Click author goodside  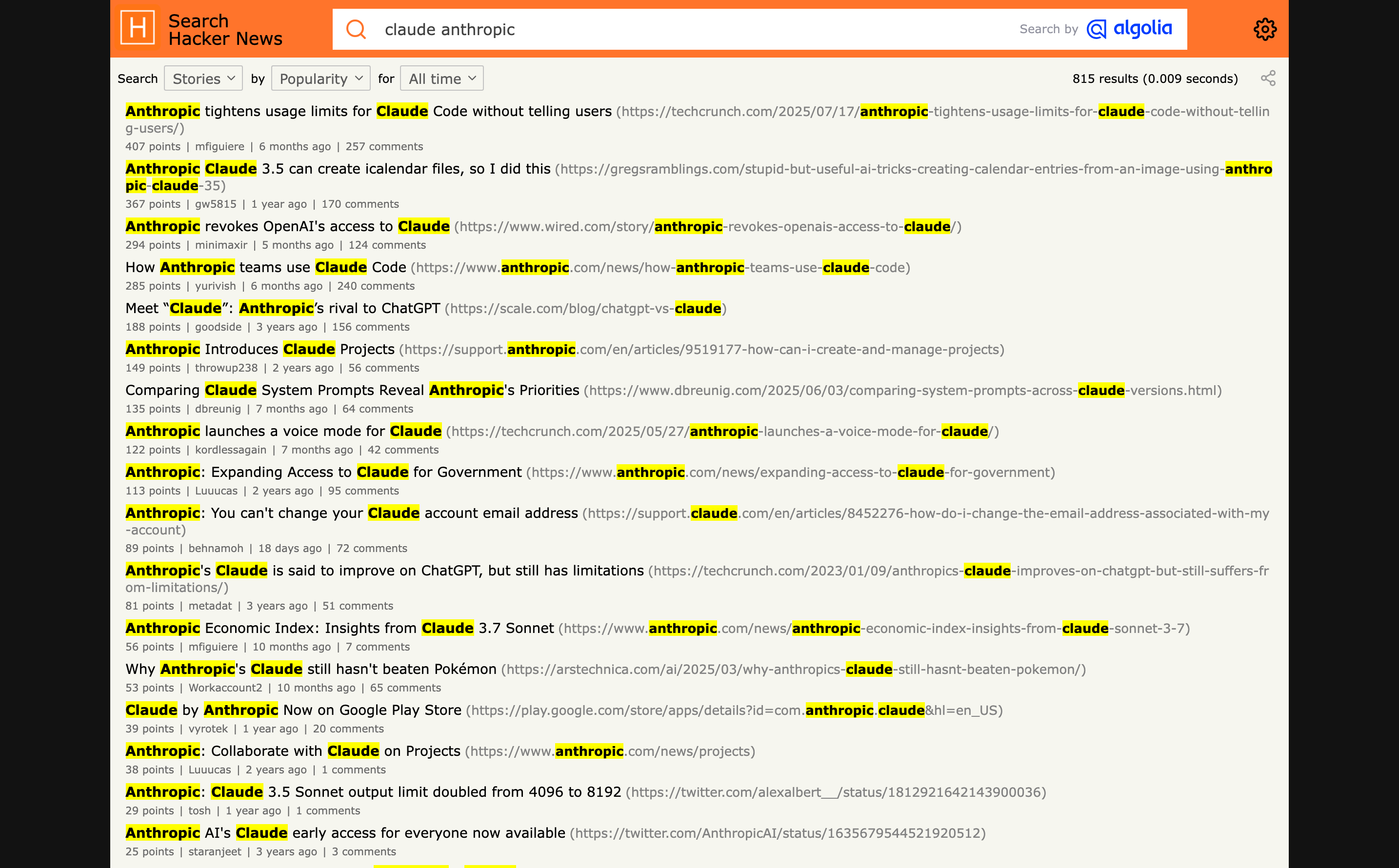click(x=218, y=327)
